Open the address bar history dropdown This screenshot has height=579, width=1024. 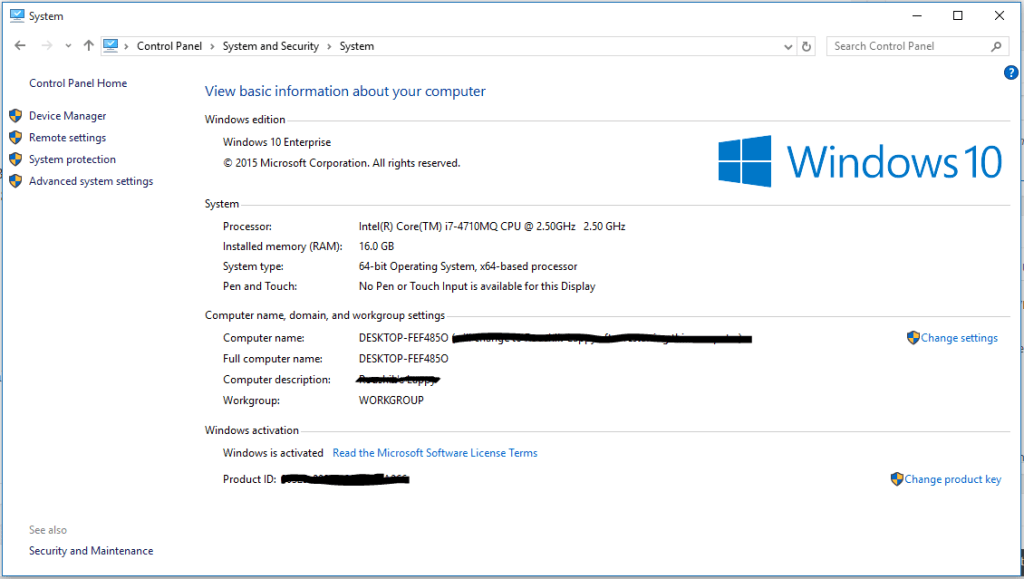click(788, 46)
